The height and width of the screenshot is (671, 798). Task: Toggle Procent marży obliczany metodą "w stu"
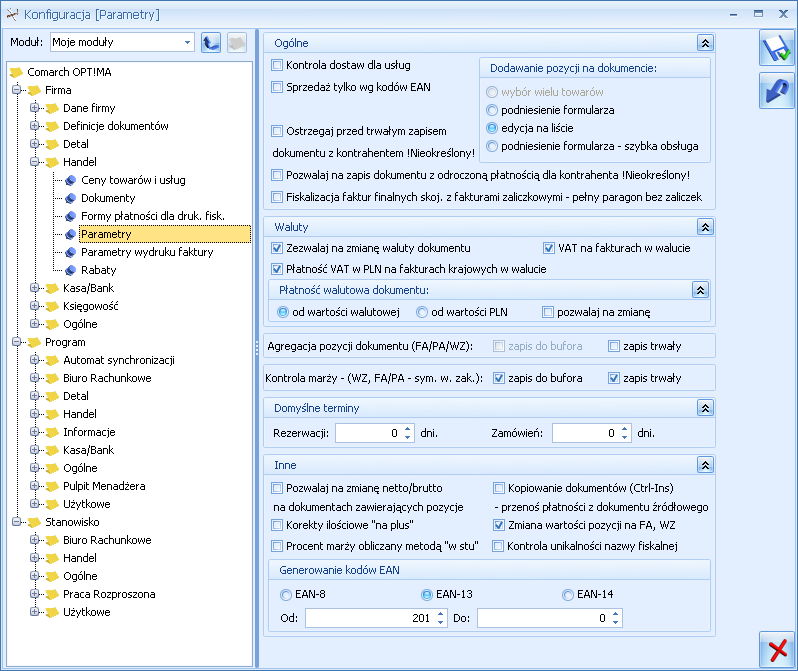click(x=277, y=546)
